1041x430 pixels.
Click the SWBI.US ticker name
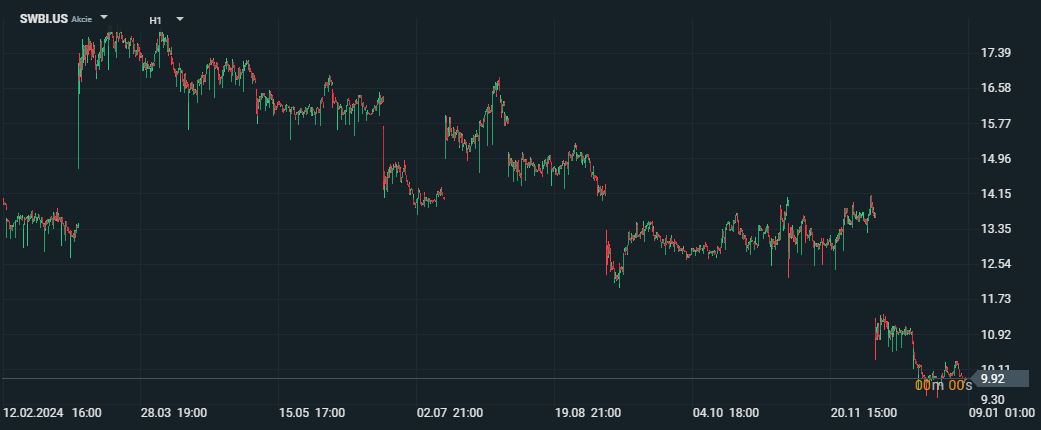43,18
